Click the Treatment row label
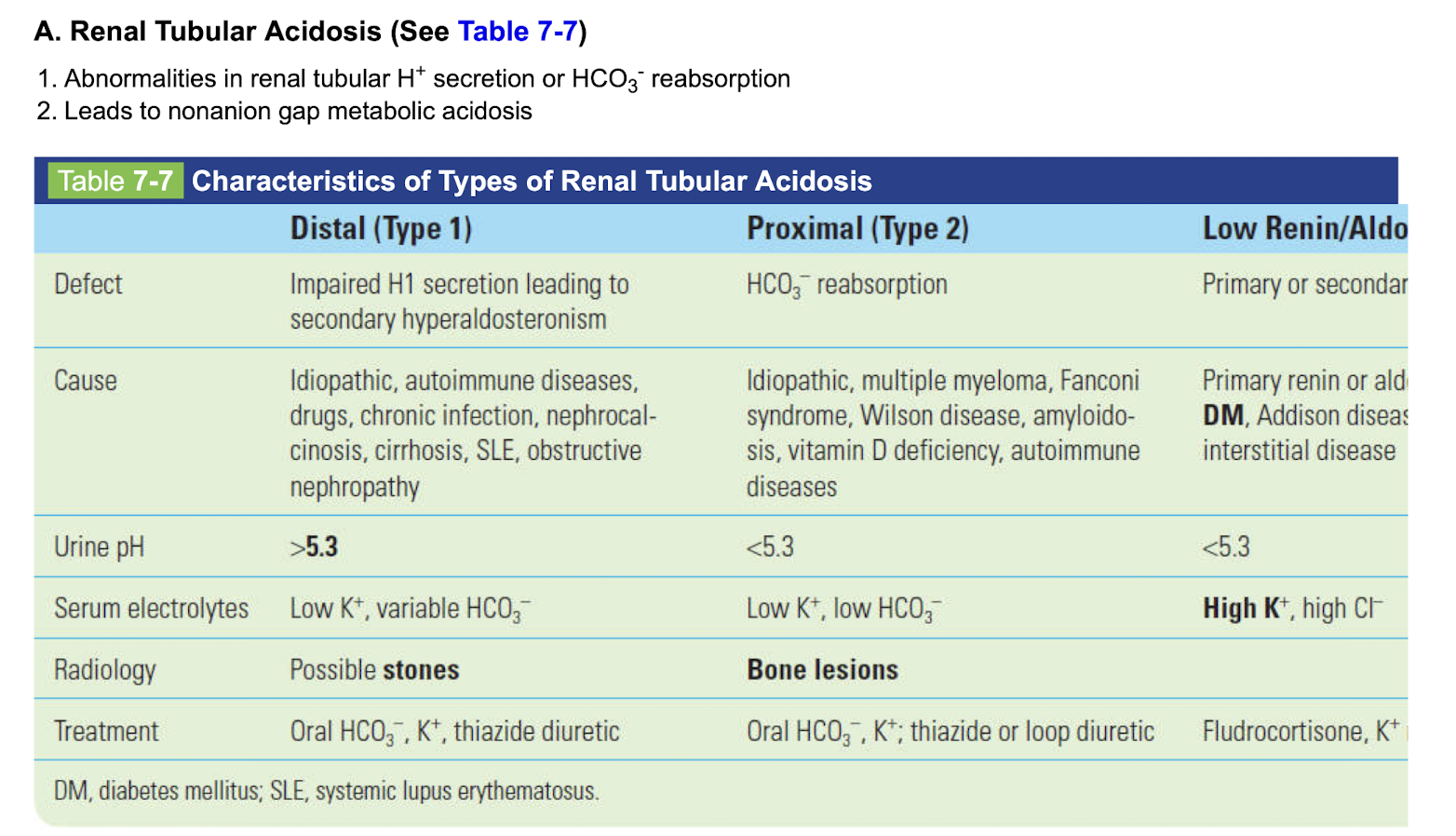The image size is (1456, 836). click(106, 732)
